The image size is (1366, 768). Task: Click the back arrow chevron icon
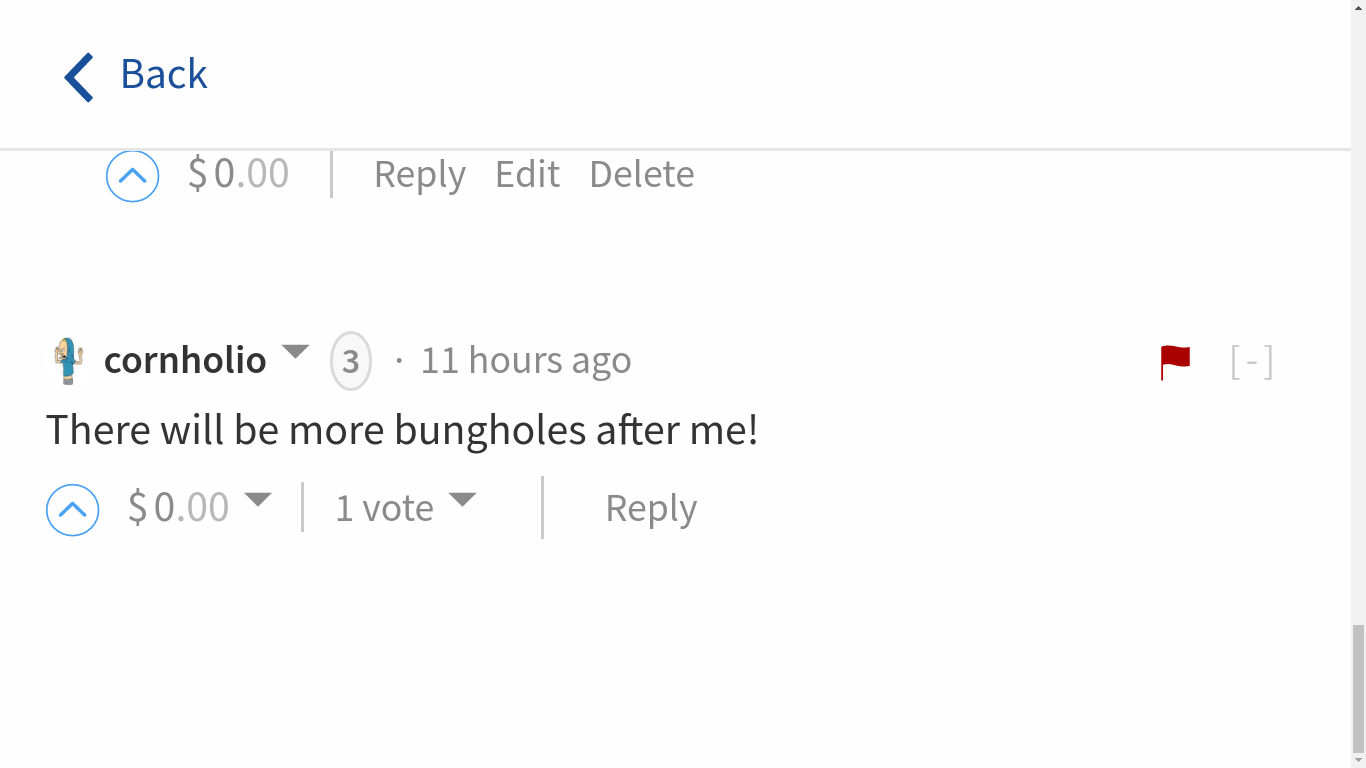[77, 75]
